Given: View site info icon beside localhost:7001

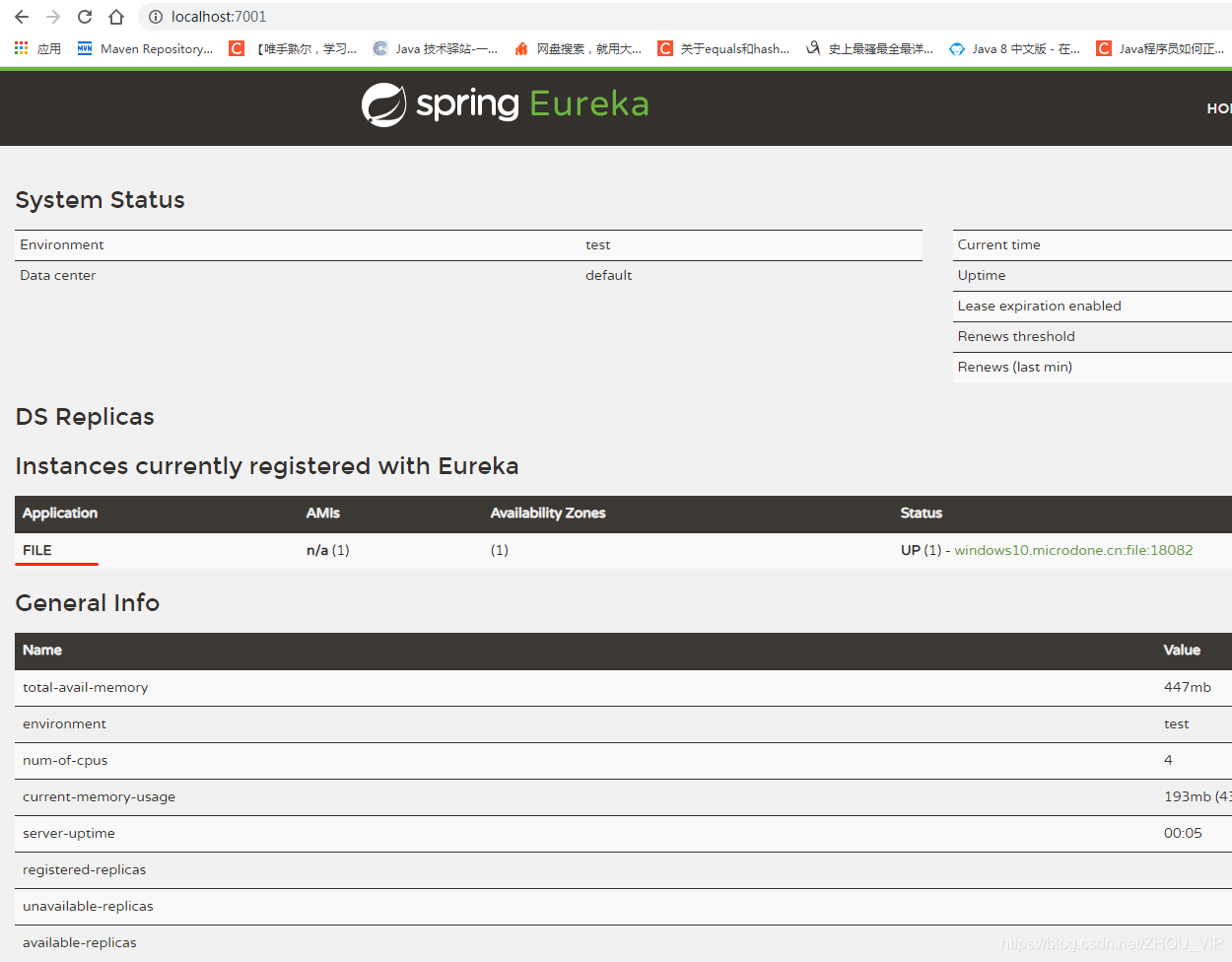Looking at the screenshot, I should coord(155,17).
